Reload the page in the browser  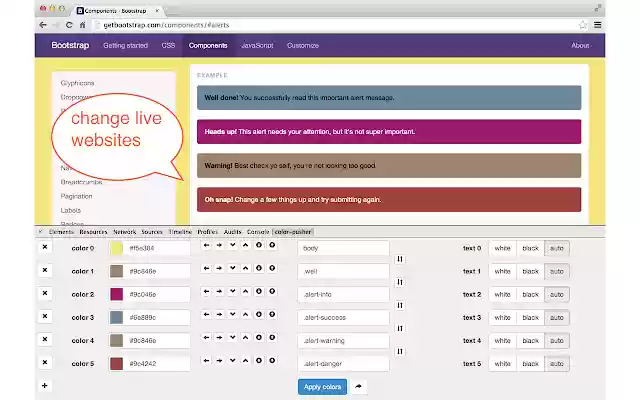[69, 25]
